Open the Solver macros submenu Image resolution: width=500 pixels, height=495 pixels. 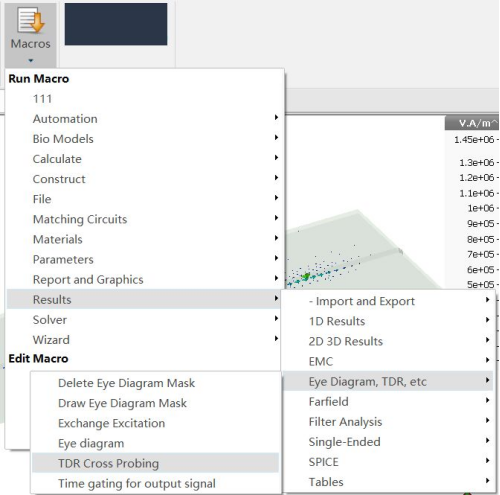143,320
